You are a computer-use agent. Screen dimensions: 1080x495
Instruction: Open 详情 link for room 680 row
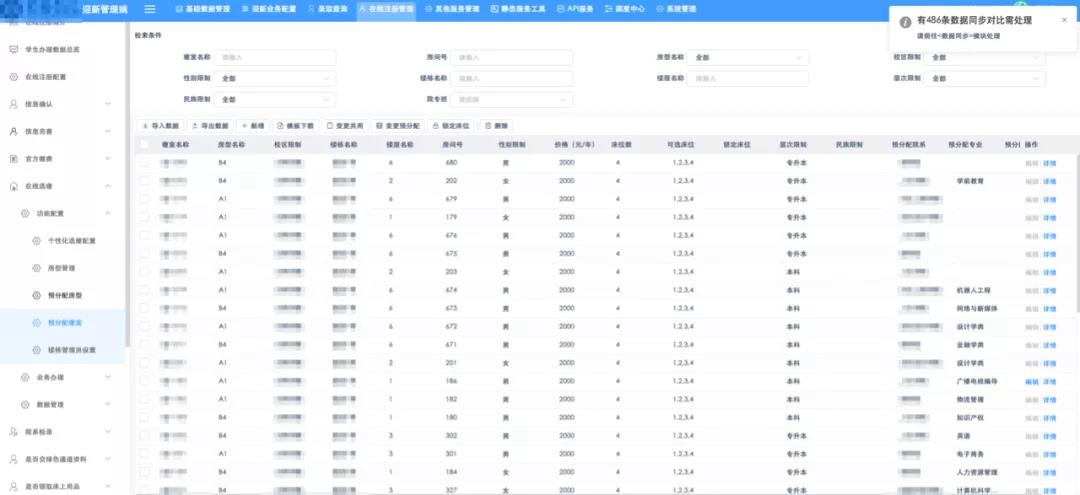(1049, 163)
